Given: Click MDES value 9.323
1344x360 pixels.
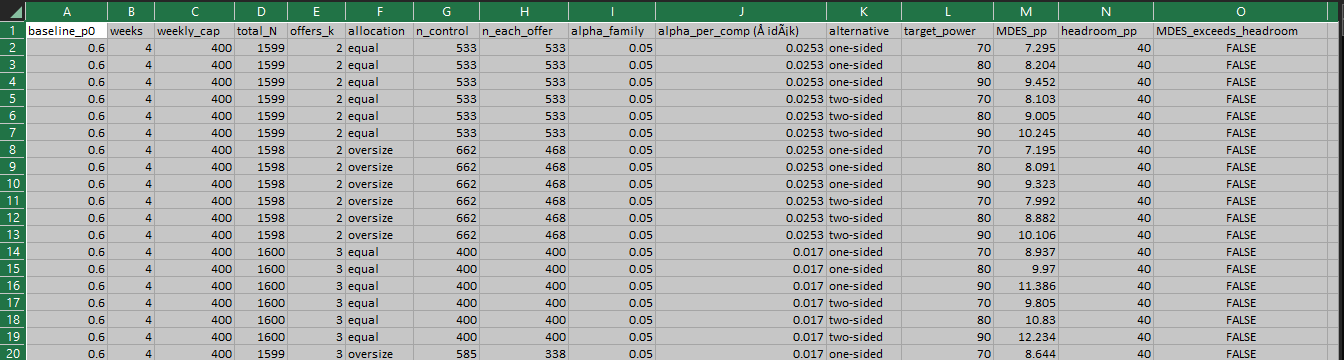Looking at the screenshot, I should 1026,184.
